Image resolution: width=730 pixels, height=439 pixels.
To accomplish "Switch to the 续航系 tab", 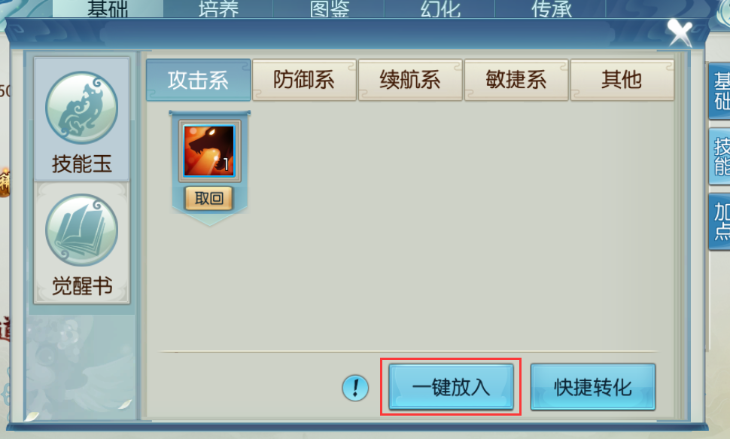I will (x=410, y=80).
